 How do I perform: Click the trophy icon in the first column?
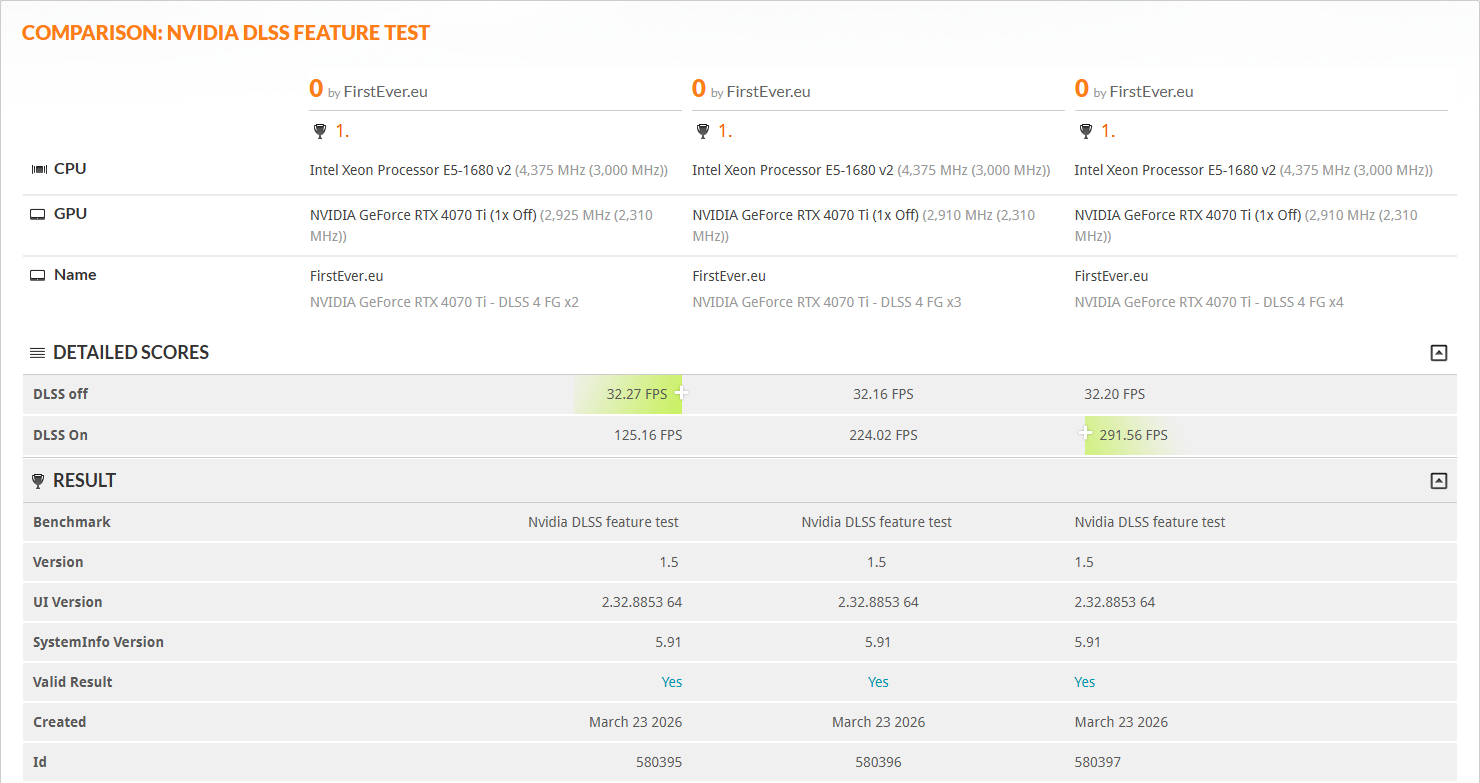(x=320, y=130)
